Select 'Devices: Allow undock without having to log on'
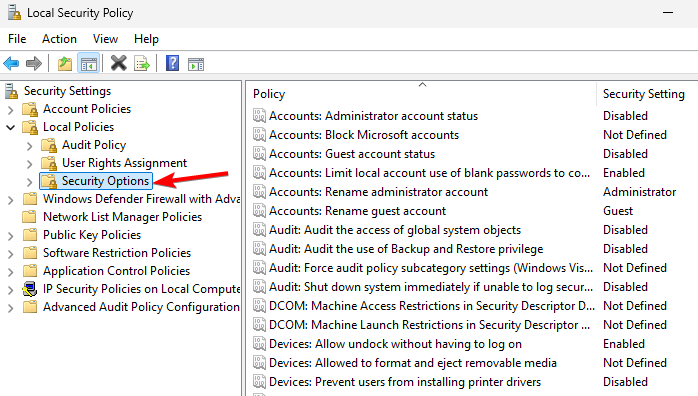 coord(395,344)
